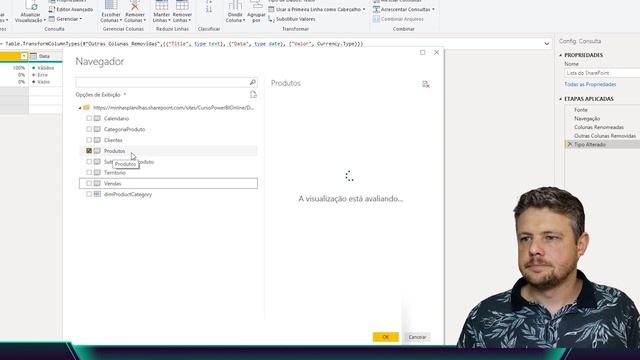Select the Calendario list item

[116, 118]
